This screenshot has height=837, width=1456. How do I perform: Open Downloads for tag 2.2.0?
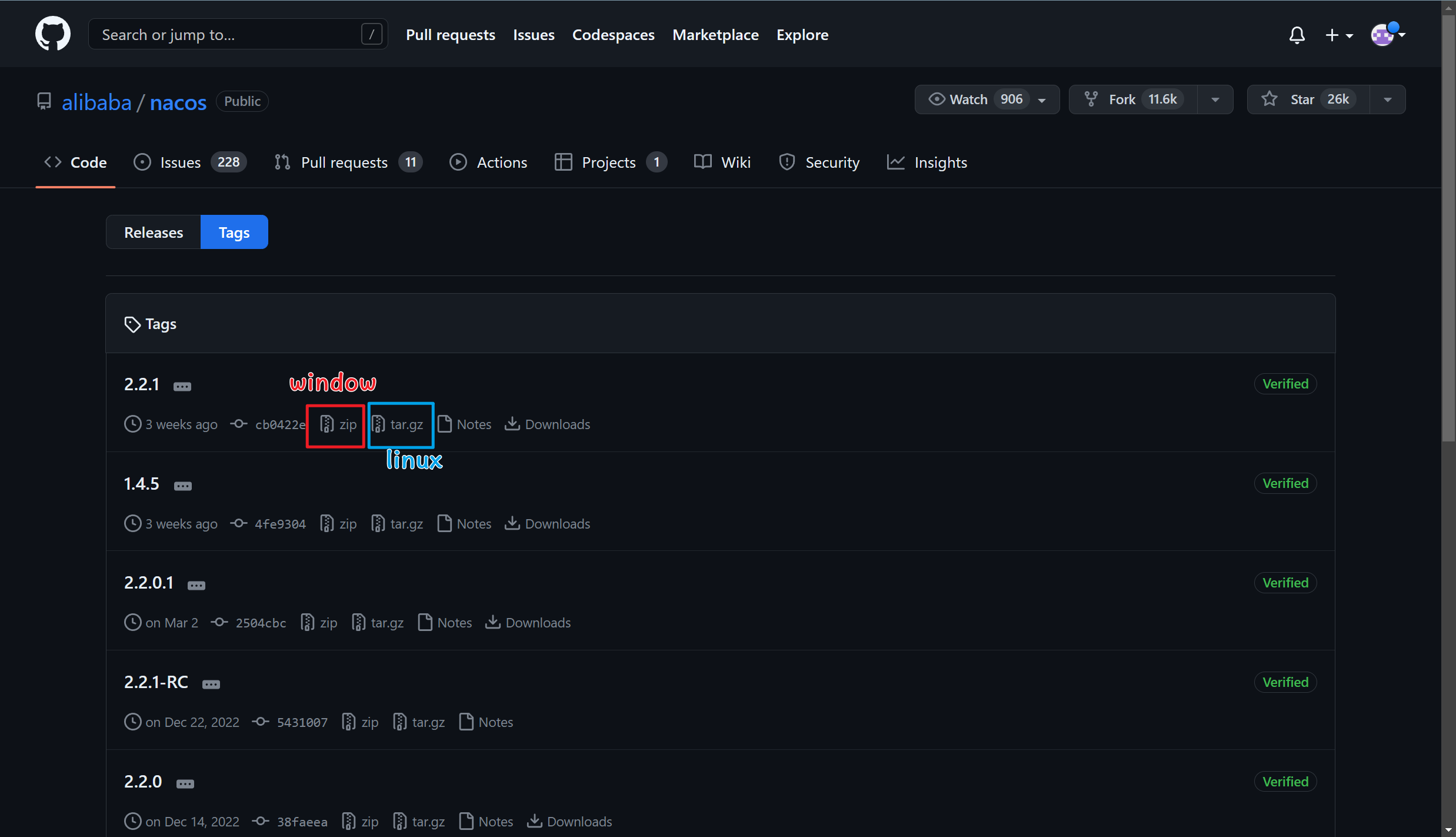pyautogui.click(x=569, y=822)
